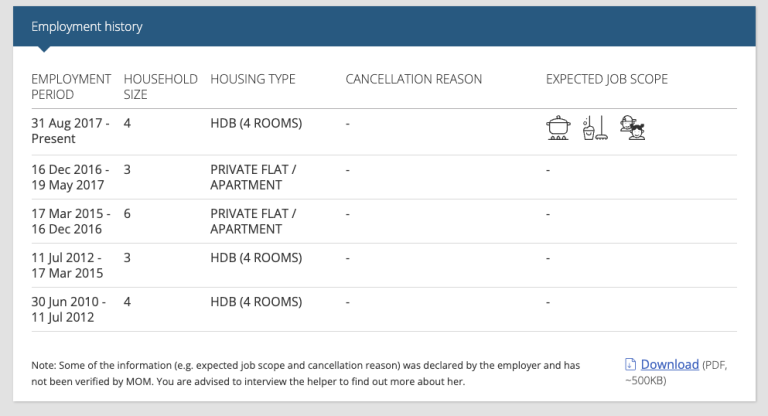Select the 30 Jun 2010 - 11 Jul 2012 period
Viewport: 768px width, 416px height.
[x=68, y=310]
